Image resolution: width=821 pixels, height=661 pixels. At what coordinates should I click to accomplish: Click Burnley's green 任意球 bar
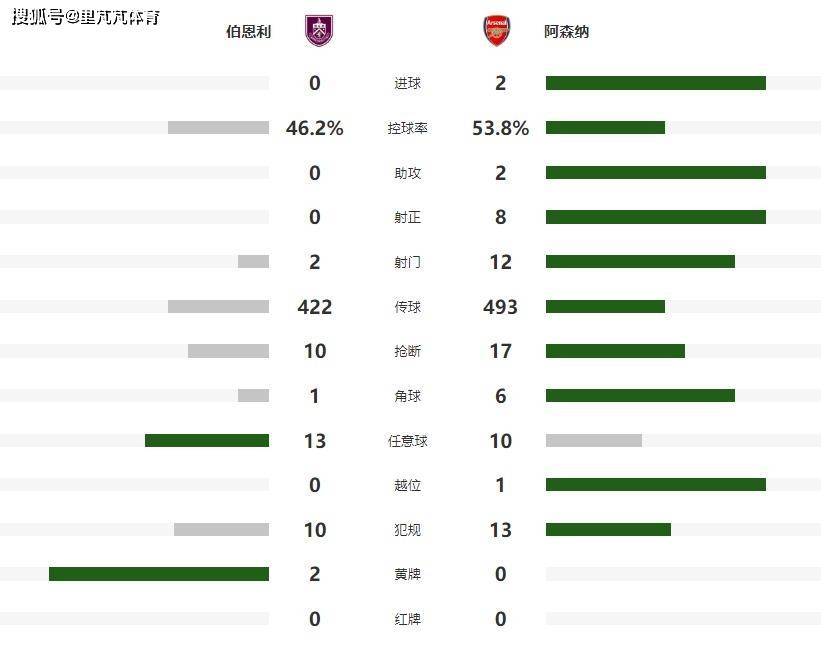pos(207,440)
